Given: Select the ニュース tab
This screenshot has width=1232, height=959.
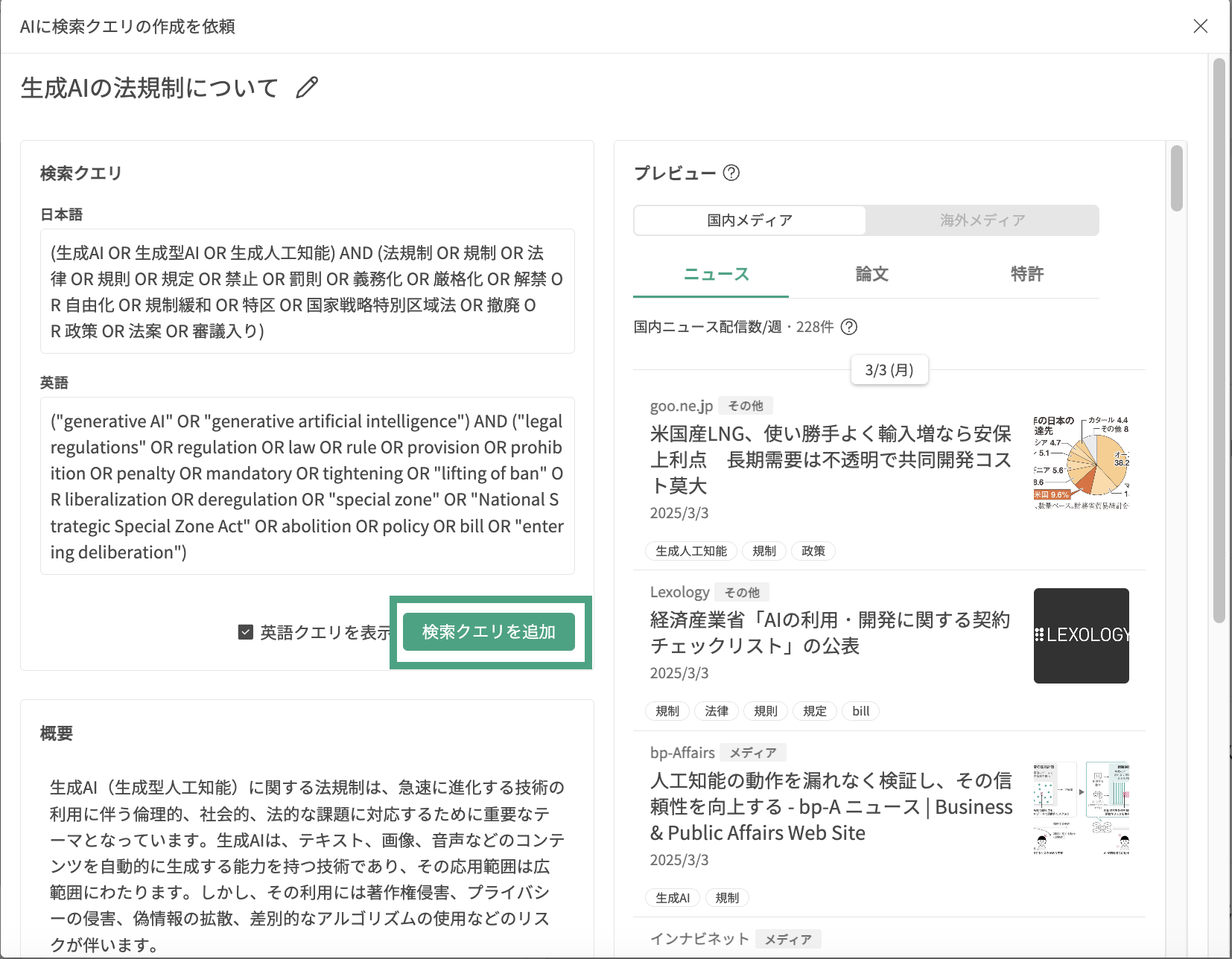Looking at the screenshot, I should tap(716, 274).
